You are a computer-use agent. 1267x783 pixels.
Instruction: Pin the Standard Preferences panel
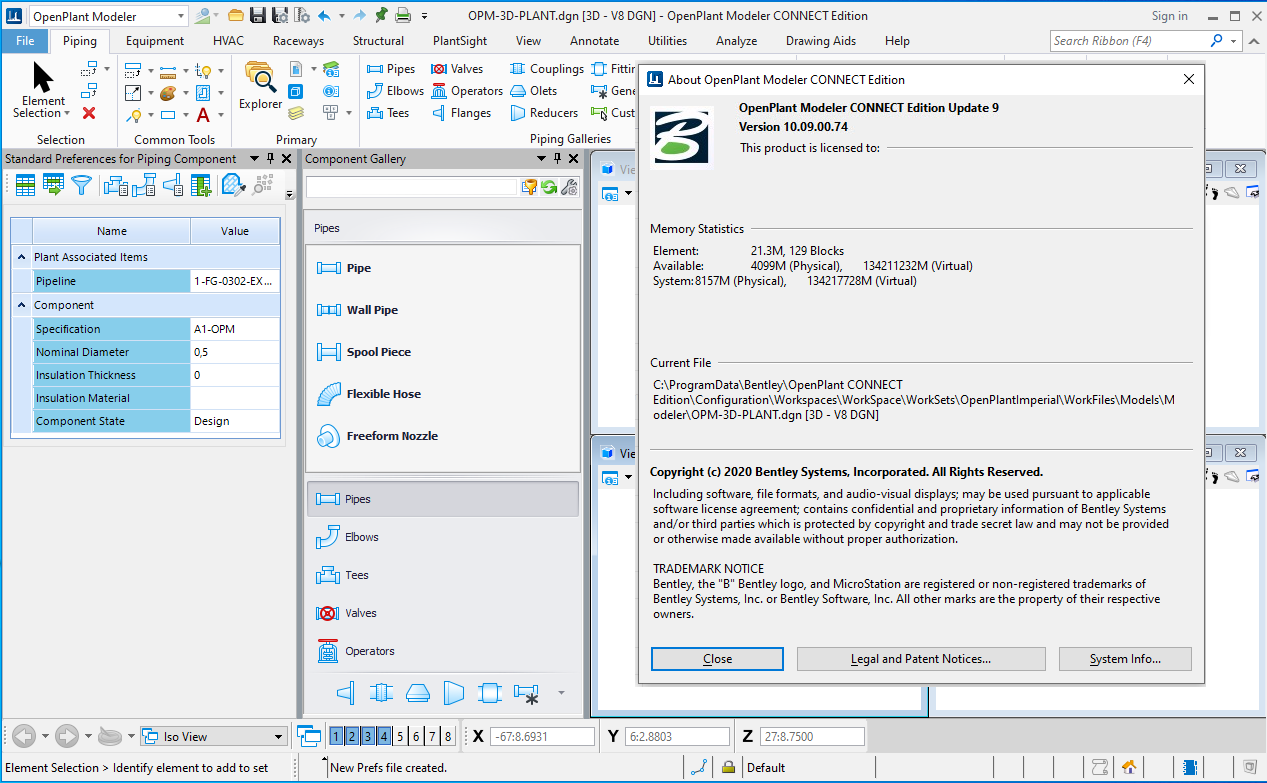click(x=270, y=159)
